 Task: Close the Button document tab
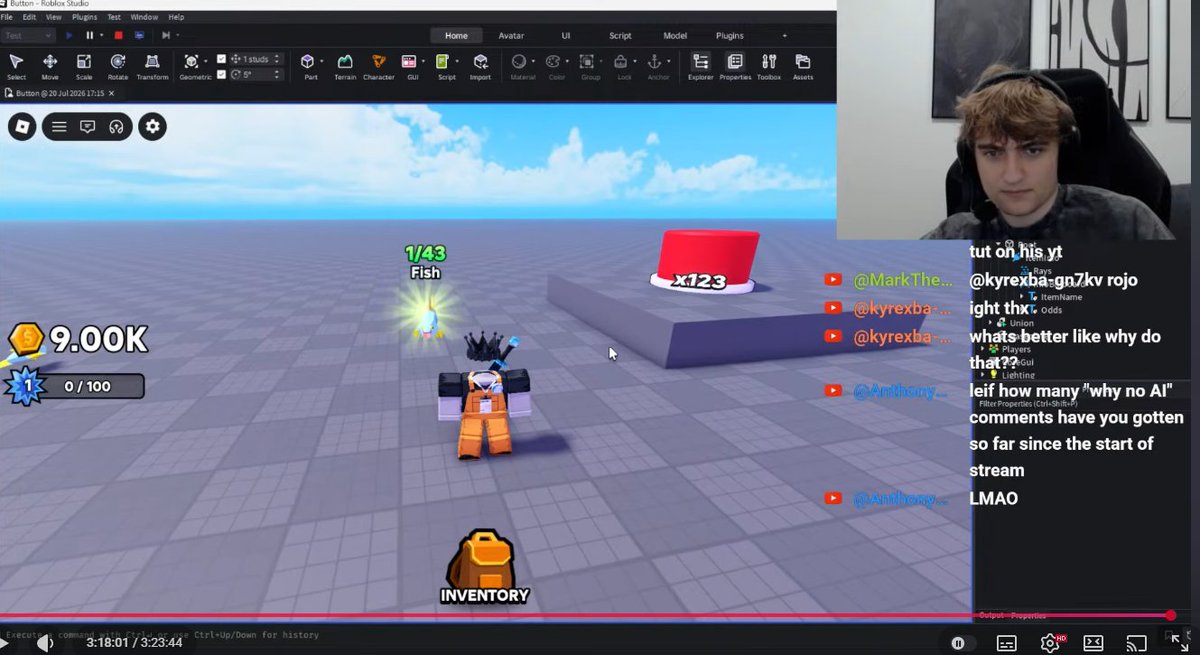(x=111, y=93)
